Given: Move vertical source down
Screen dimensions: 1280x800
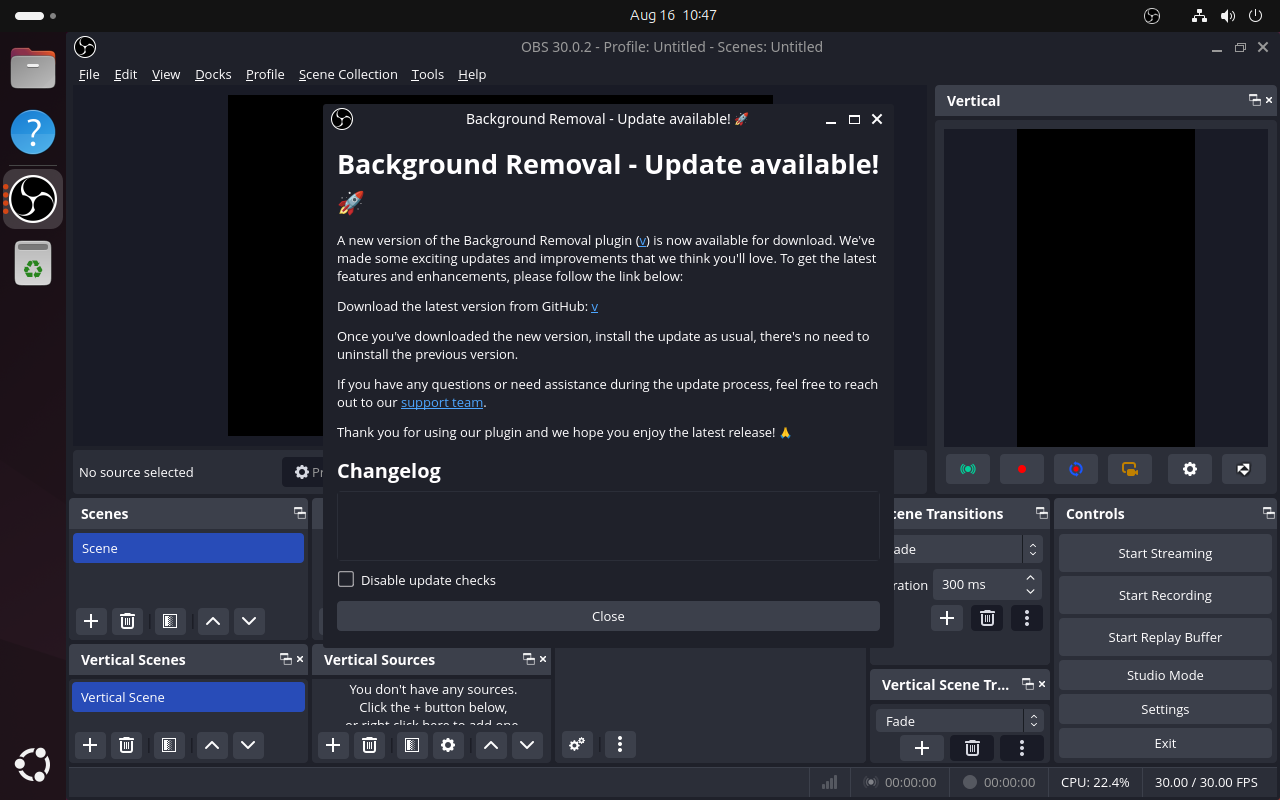Looking at the screenshot, I should (x=527, y=745).
